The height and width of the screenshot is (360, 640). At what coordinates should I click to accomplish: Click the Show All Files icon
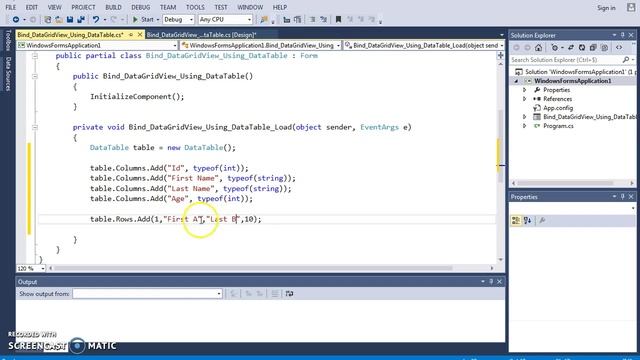[604, 48]
